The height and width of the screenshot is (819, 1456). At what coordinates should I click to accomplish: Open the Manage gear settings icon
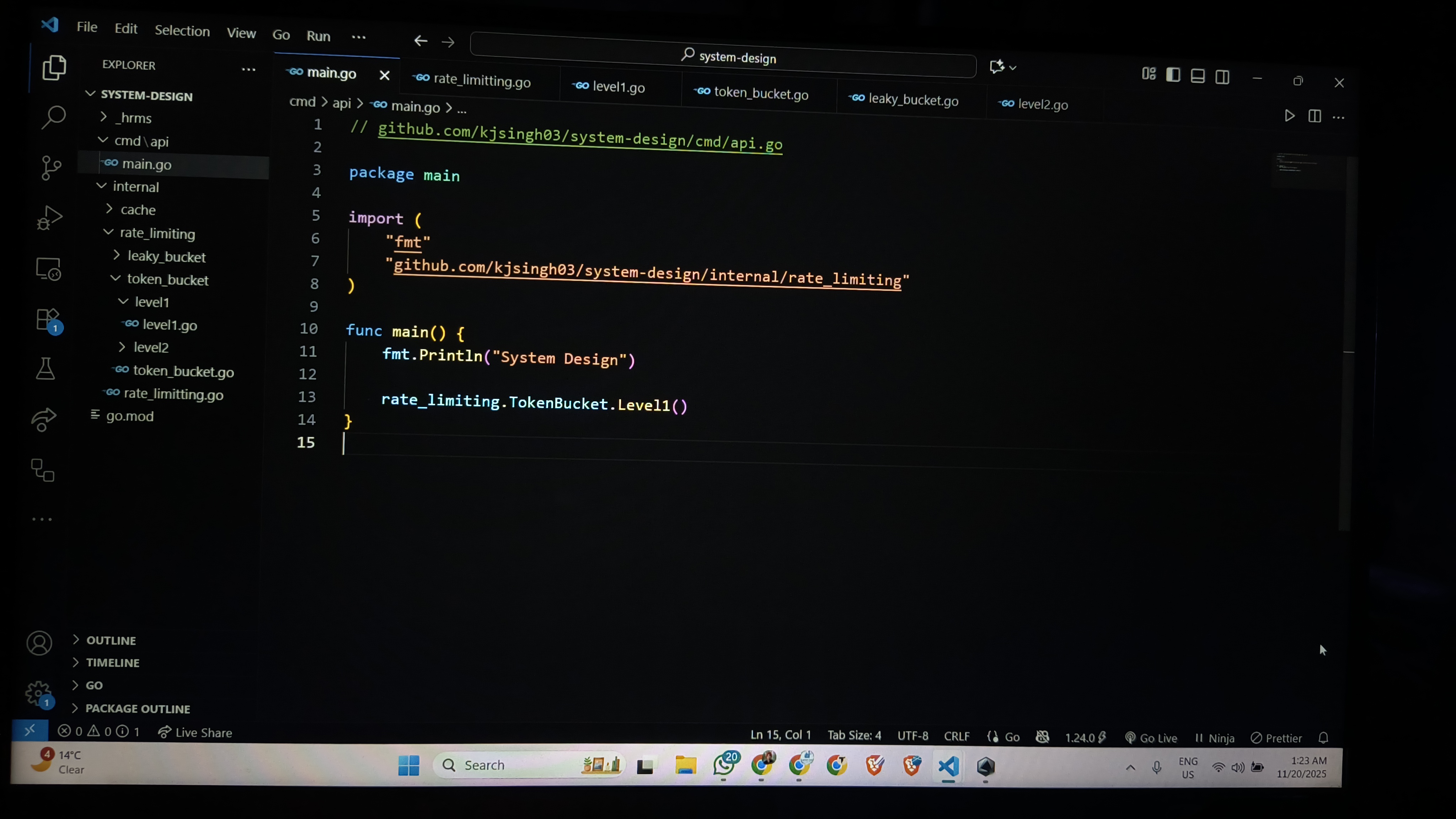tap(38, 693)
